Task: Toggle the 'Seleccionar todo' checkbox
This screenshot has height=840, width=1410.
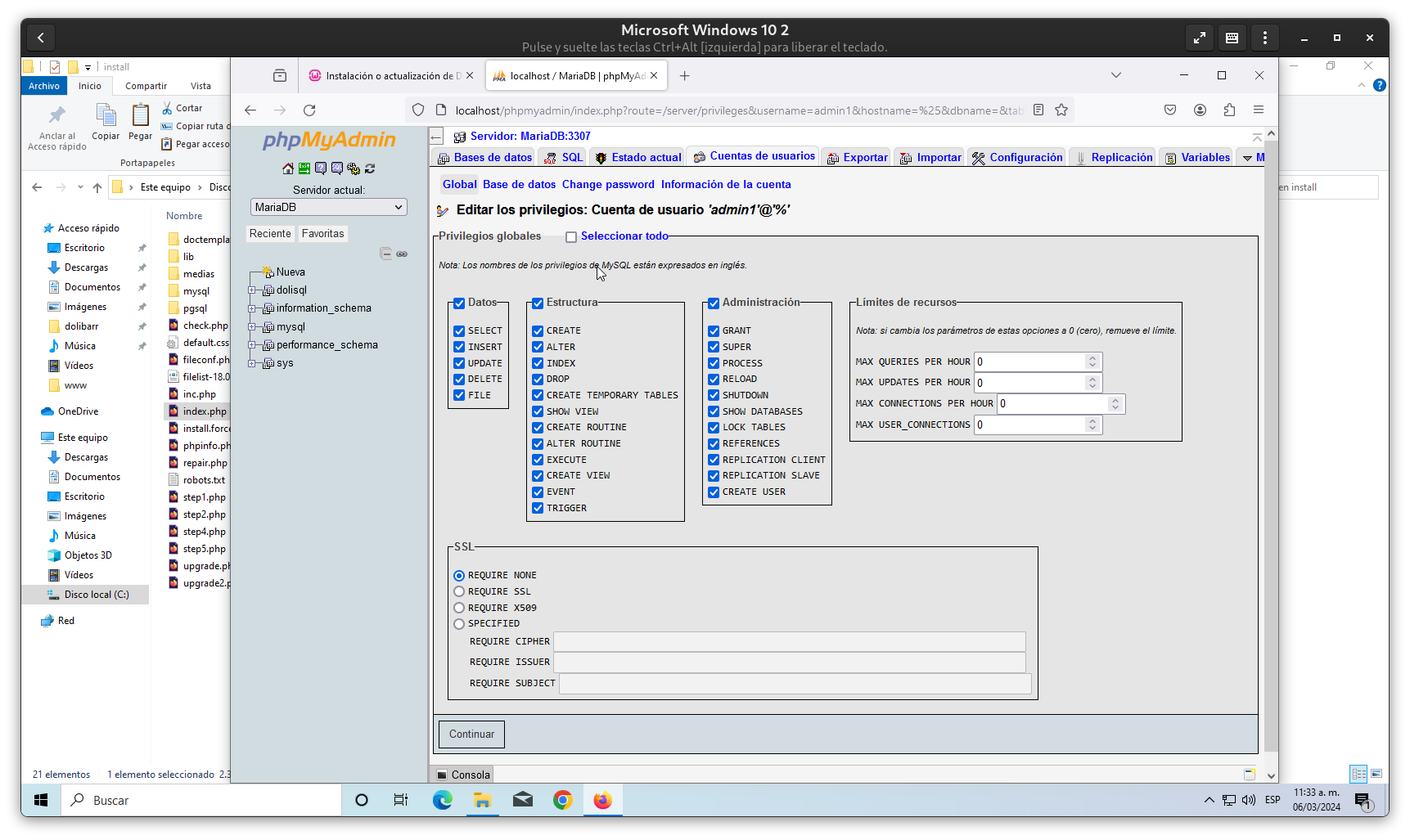Action: [x=571, y=237]
